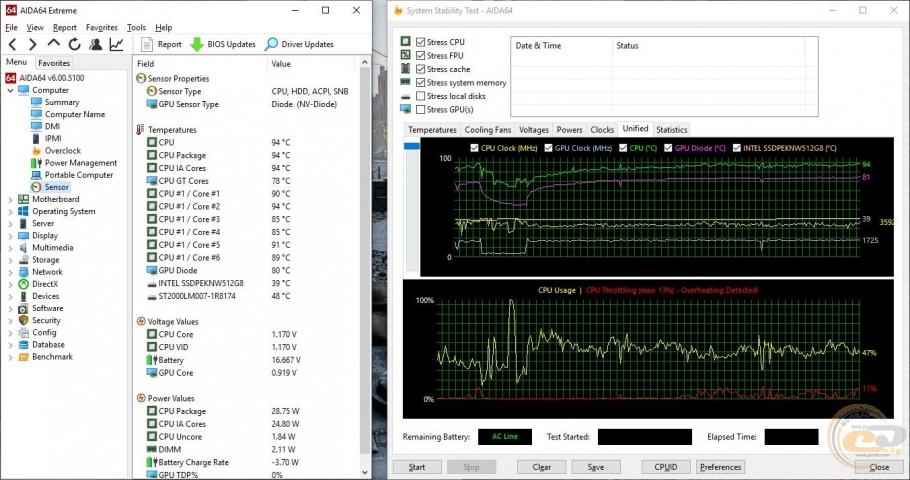Click the Voltage Values group icon
The height and width of the screenshot is (480, 910).
[x=140, y=321]
